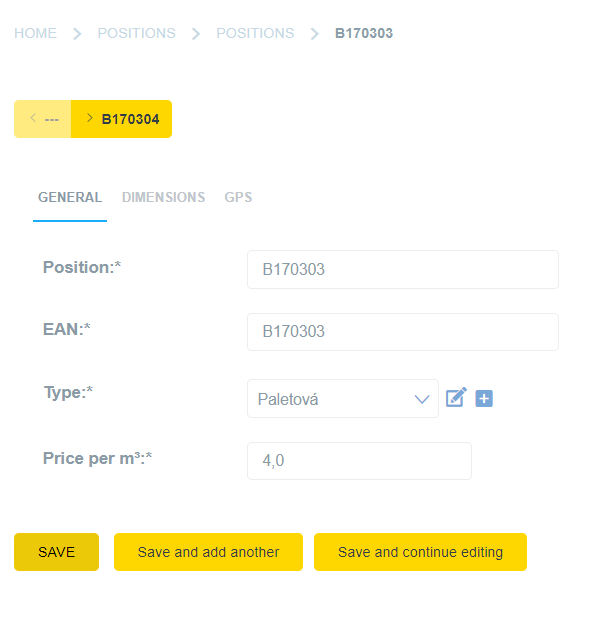Click Save and add another

[x=208, y=552]
